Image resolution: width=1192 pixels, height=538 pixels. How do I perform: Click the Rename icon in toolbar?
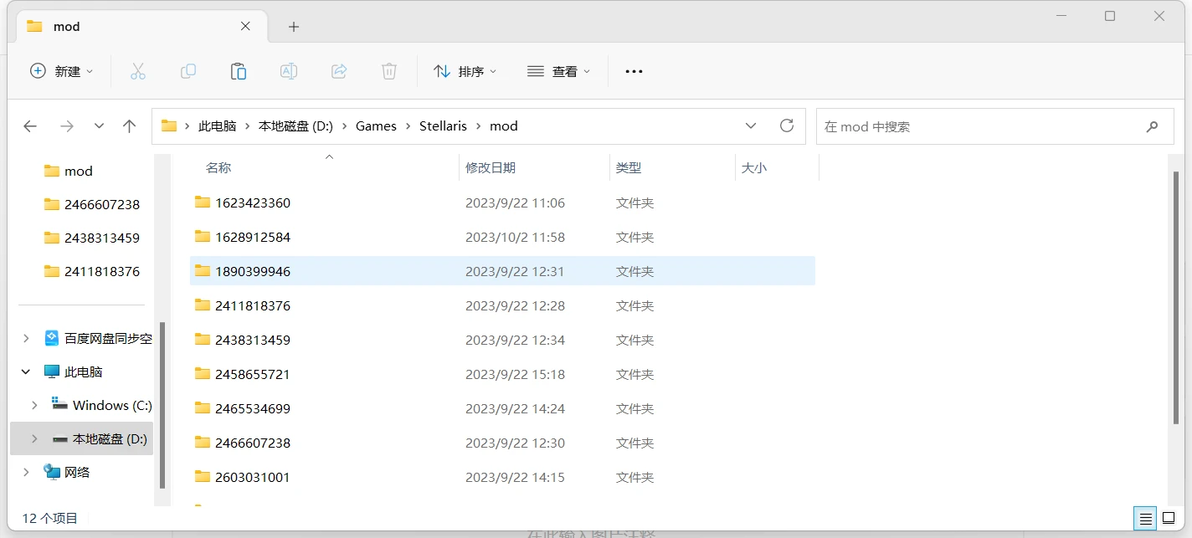click(x=288, y=71)
